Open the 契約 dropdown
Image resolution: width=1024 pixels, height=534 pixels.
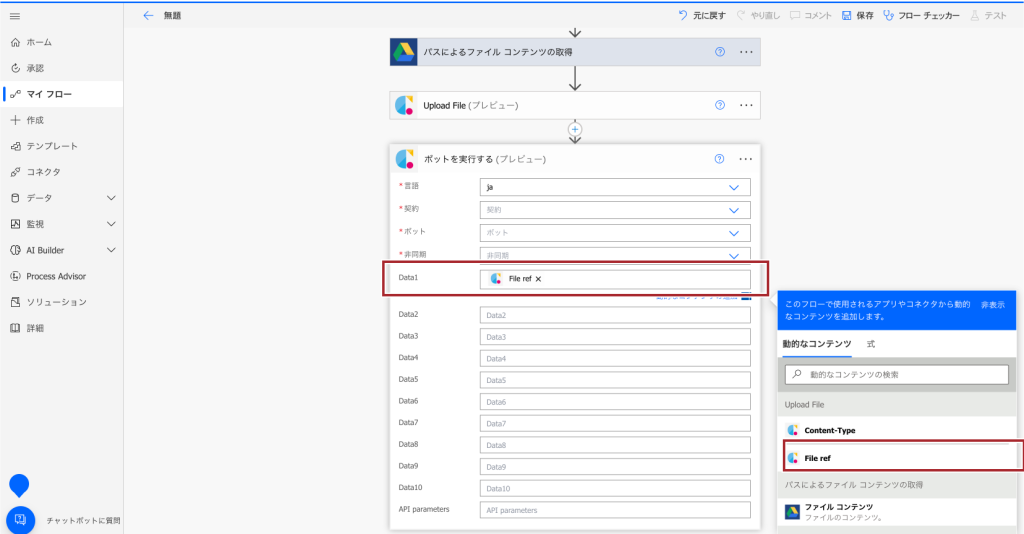pyautogui.click(x=734, y=210)
